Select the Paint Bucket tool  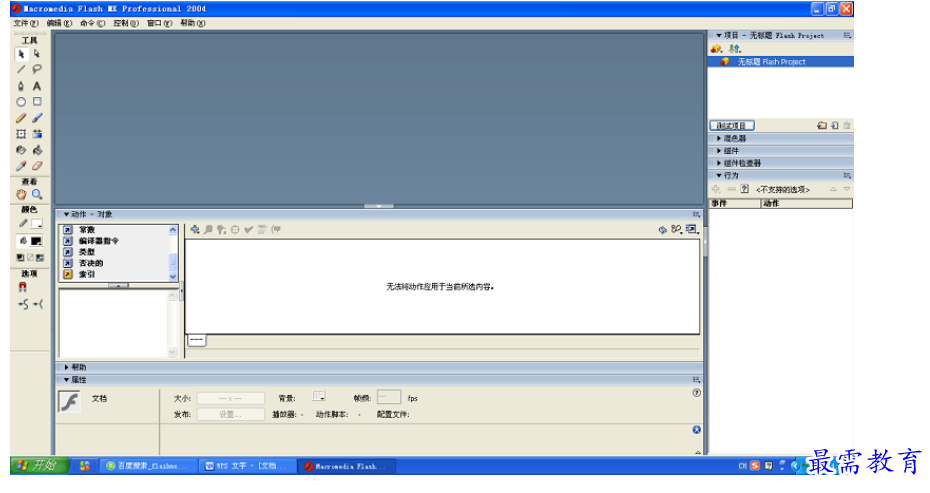click(x=37, y=150)
